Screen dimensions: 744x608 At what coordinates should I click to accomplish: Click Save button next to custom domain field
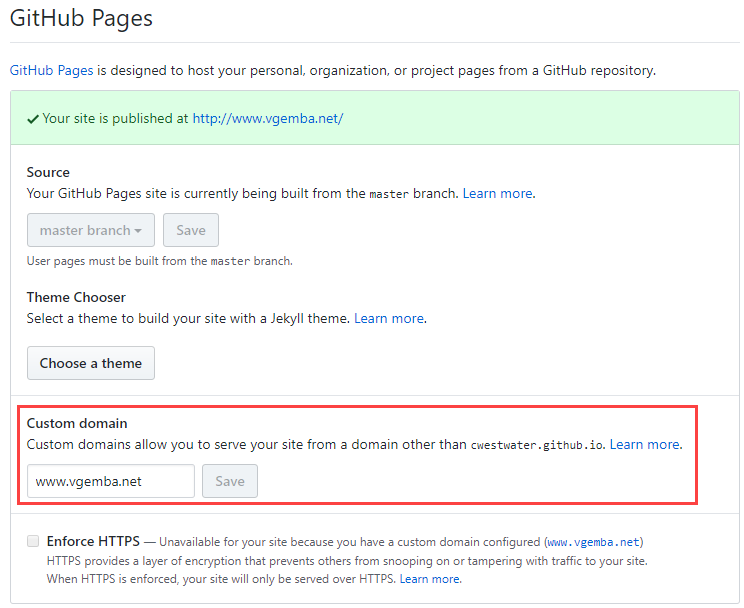coord(230,481)
